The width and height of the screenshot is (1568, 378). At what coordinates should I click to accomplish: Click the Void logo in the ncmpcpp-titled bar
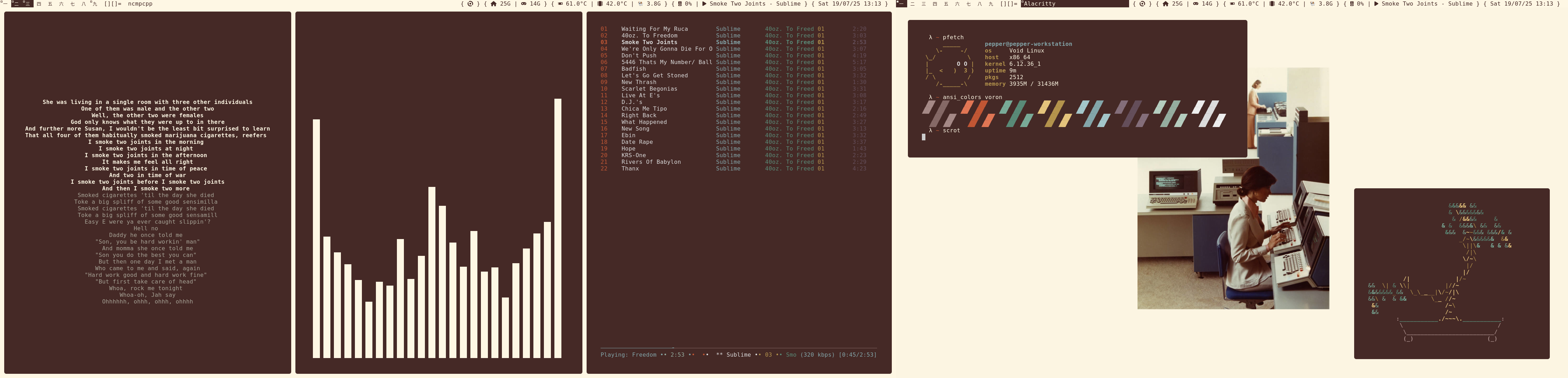click(x=470, y=3)
